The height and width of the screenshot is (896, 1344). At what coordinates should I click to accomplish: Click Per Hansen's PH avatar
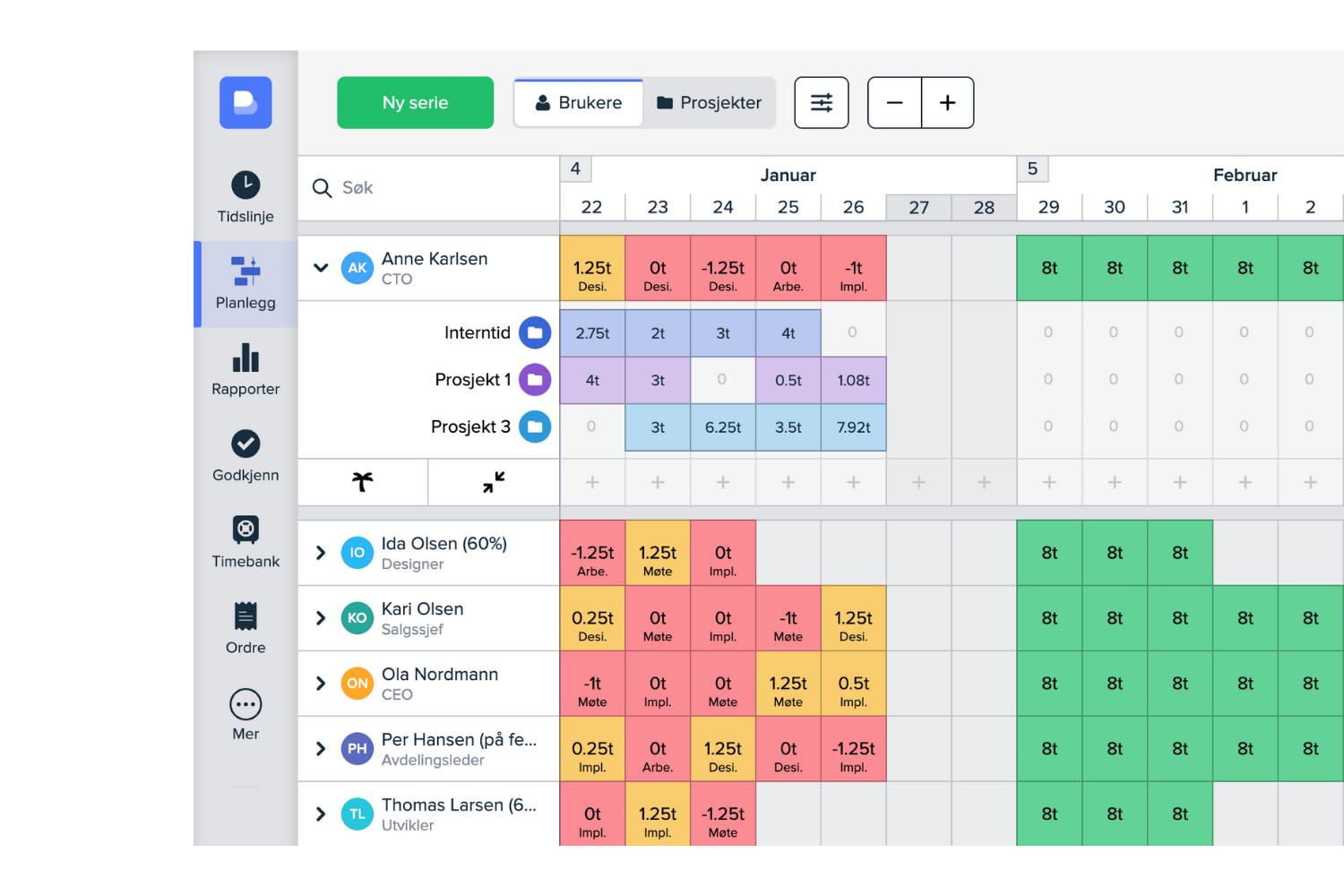[357, 749]
